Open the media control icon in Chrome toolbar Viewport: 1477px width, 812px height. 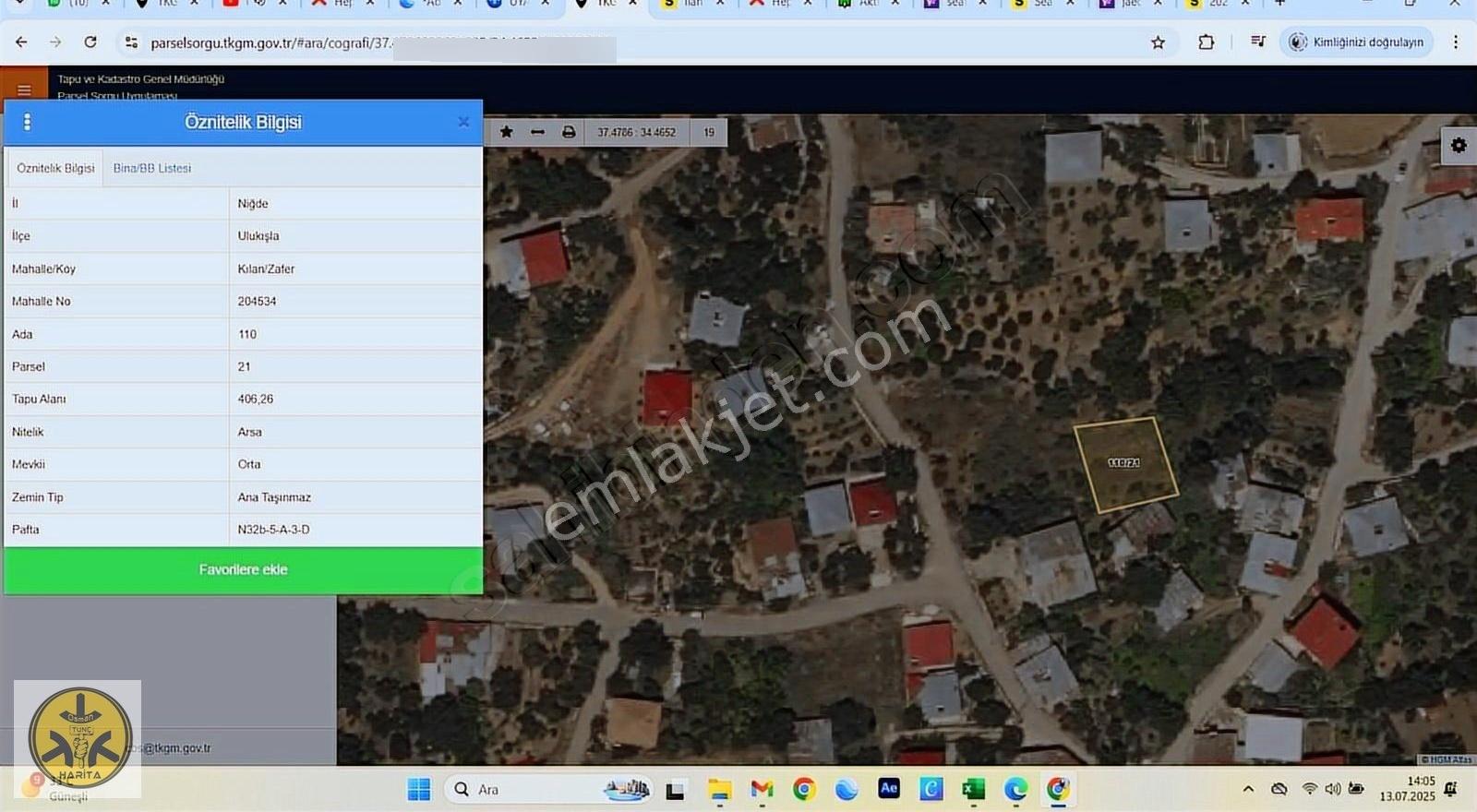point(1257,42)
